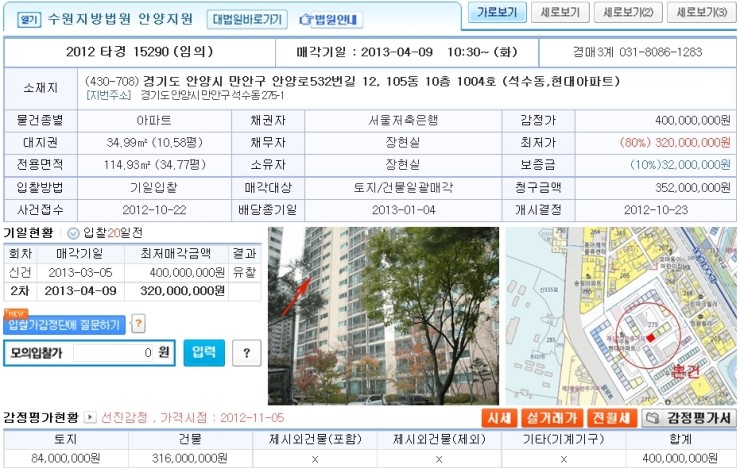Open the apartment building photo
740x472 pixels.
pos(383,316)
